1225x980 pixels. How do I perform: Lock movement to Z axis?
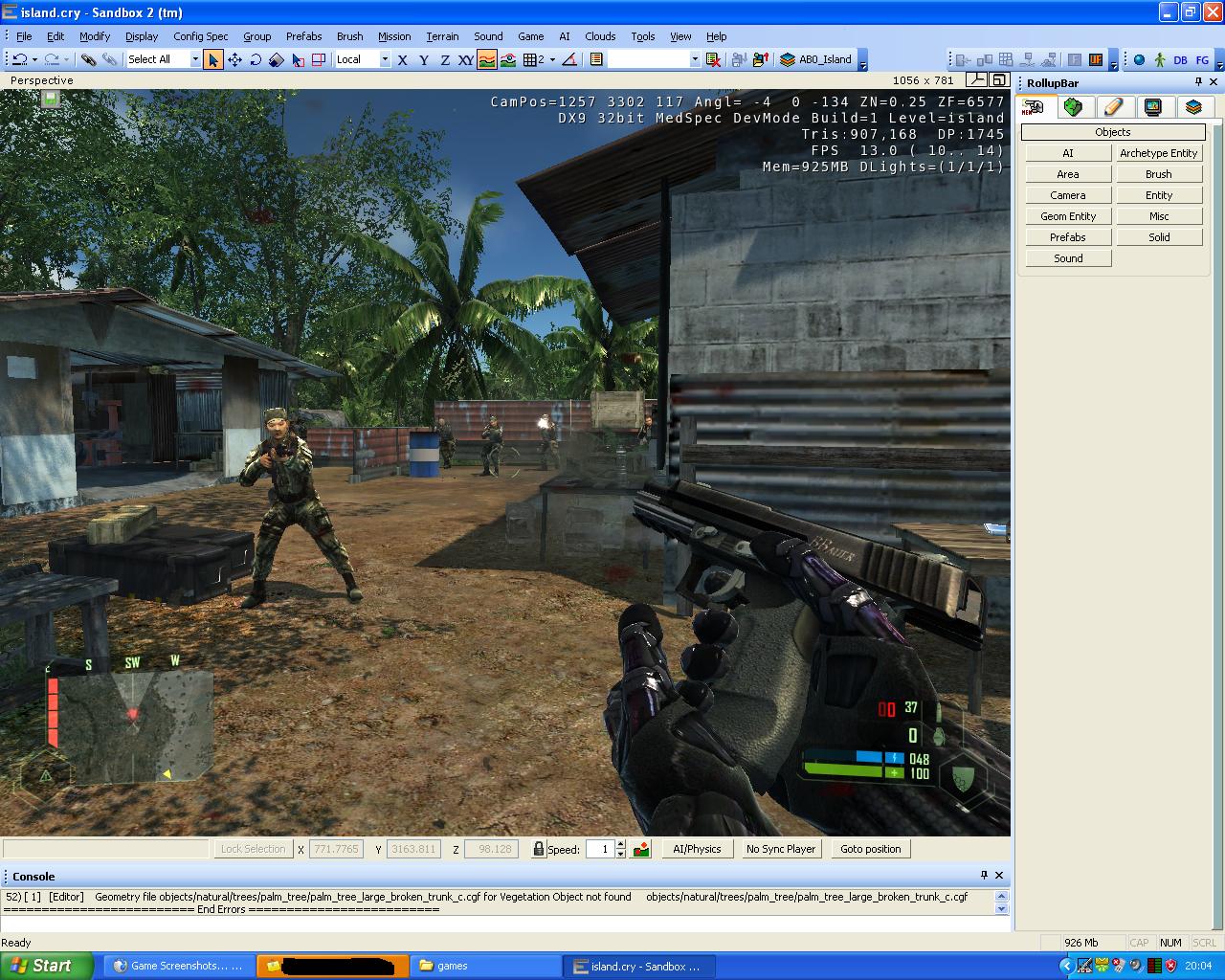[x=444, y=59]
